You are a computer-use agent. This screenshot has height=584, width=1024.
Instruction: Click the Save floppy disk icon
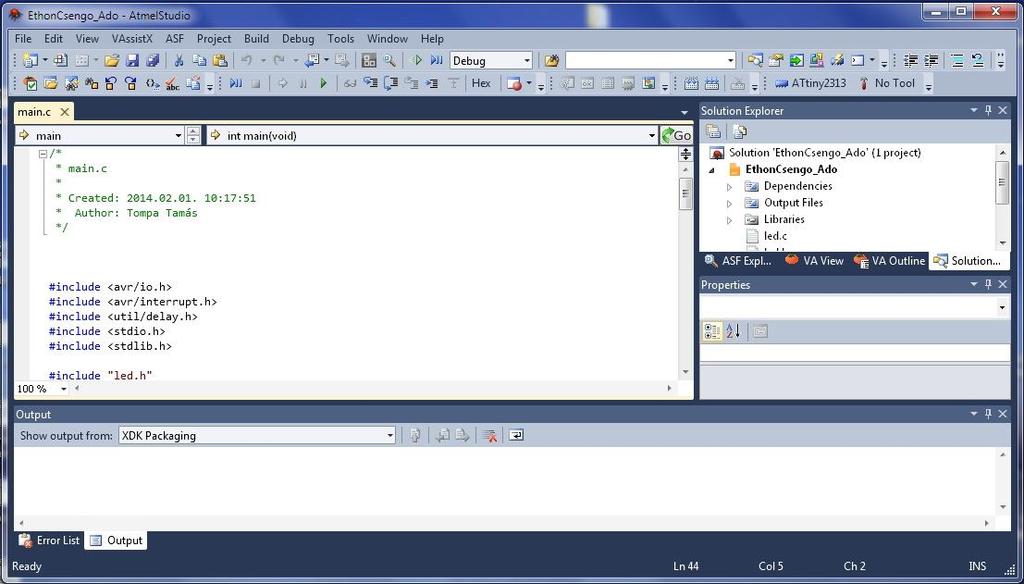133,61
